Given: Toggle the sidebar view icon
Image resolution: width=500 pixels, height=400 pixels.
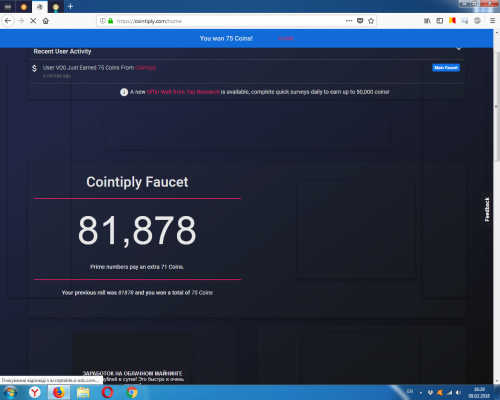Looking at the screenshot, I should (440, 21).
